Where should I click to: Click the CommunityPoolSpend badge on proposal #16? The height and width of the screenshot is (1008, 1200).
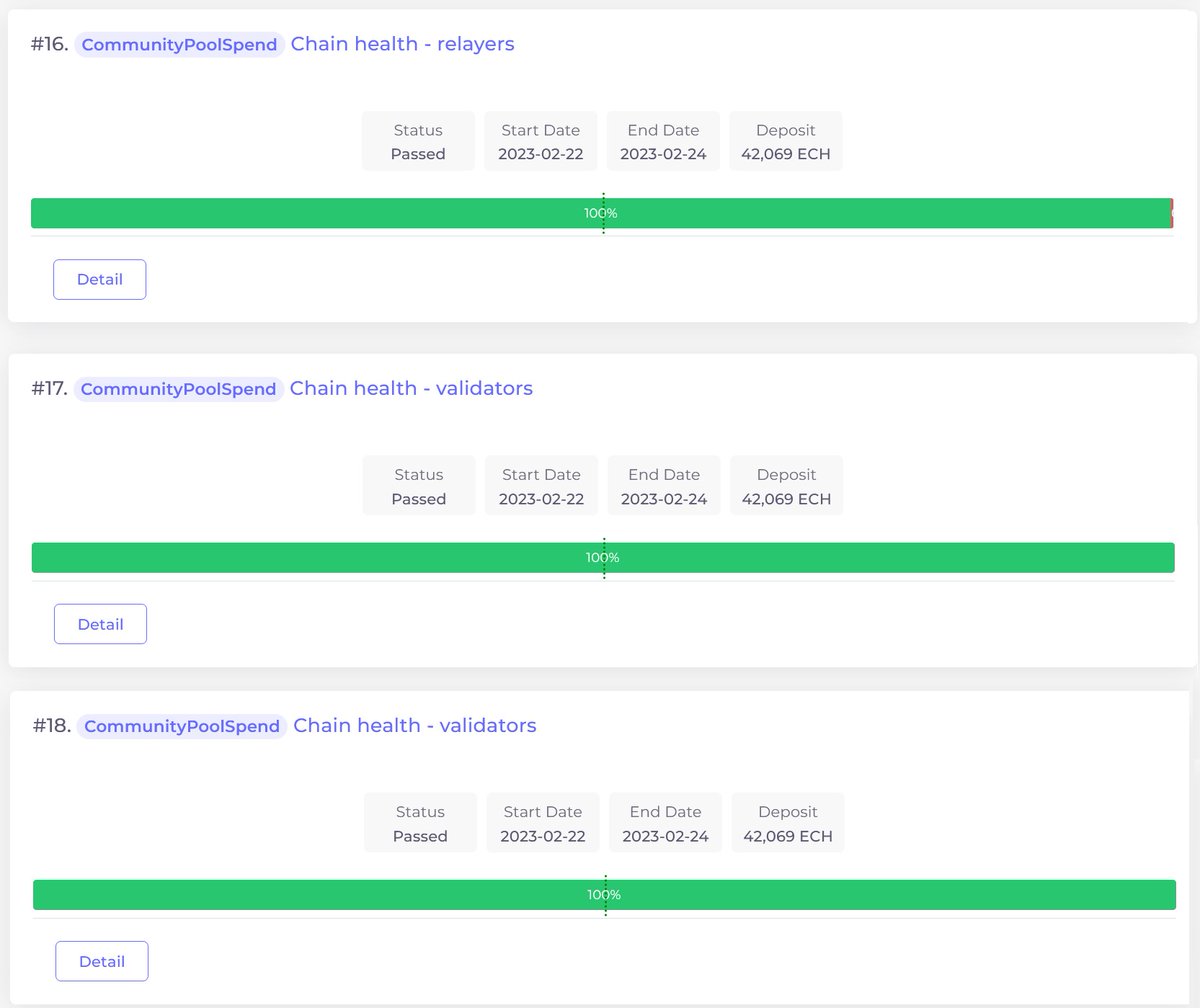tap(178, 44)
